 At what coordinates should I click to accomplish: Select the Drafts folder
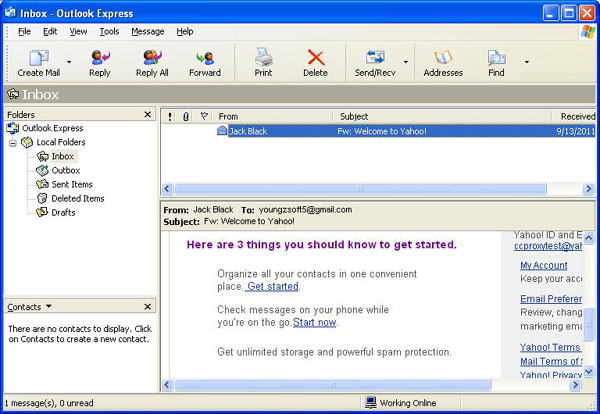[63, 212]
